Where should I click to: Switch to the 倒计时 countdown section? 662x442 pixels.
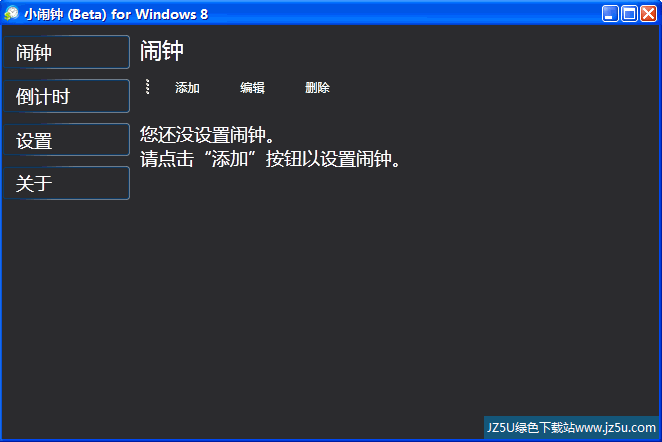tap(67, 96)
